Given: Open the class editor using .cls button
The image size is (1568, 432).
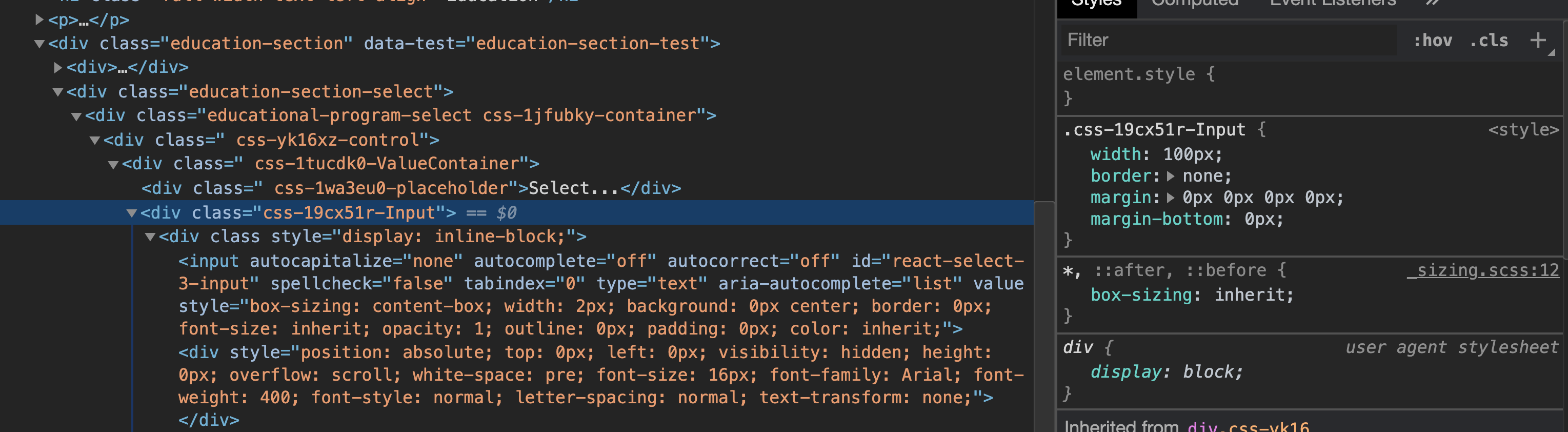Looking at the screenshot, I should 1489,40.
